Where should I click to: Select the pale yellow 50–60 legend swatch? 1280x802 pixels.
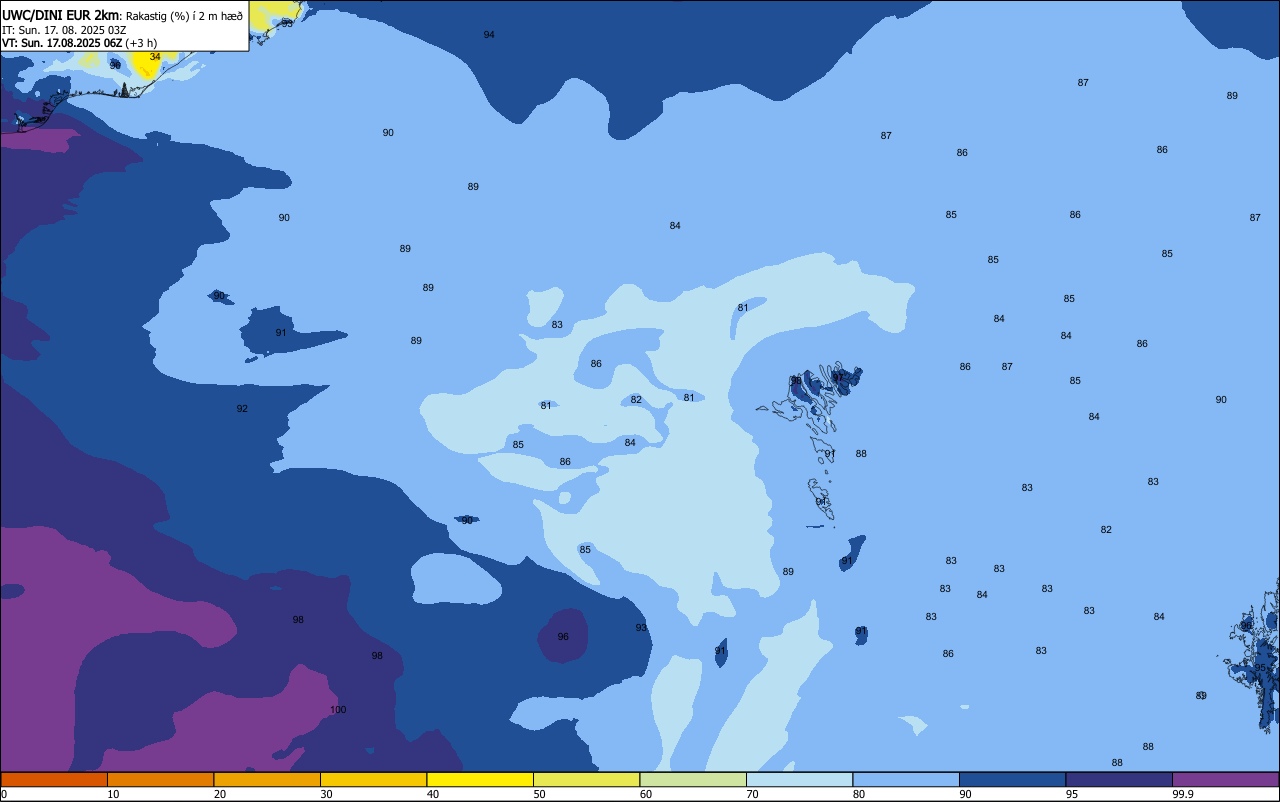click(x=586, y=779)
